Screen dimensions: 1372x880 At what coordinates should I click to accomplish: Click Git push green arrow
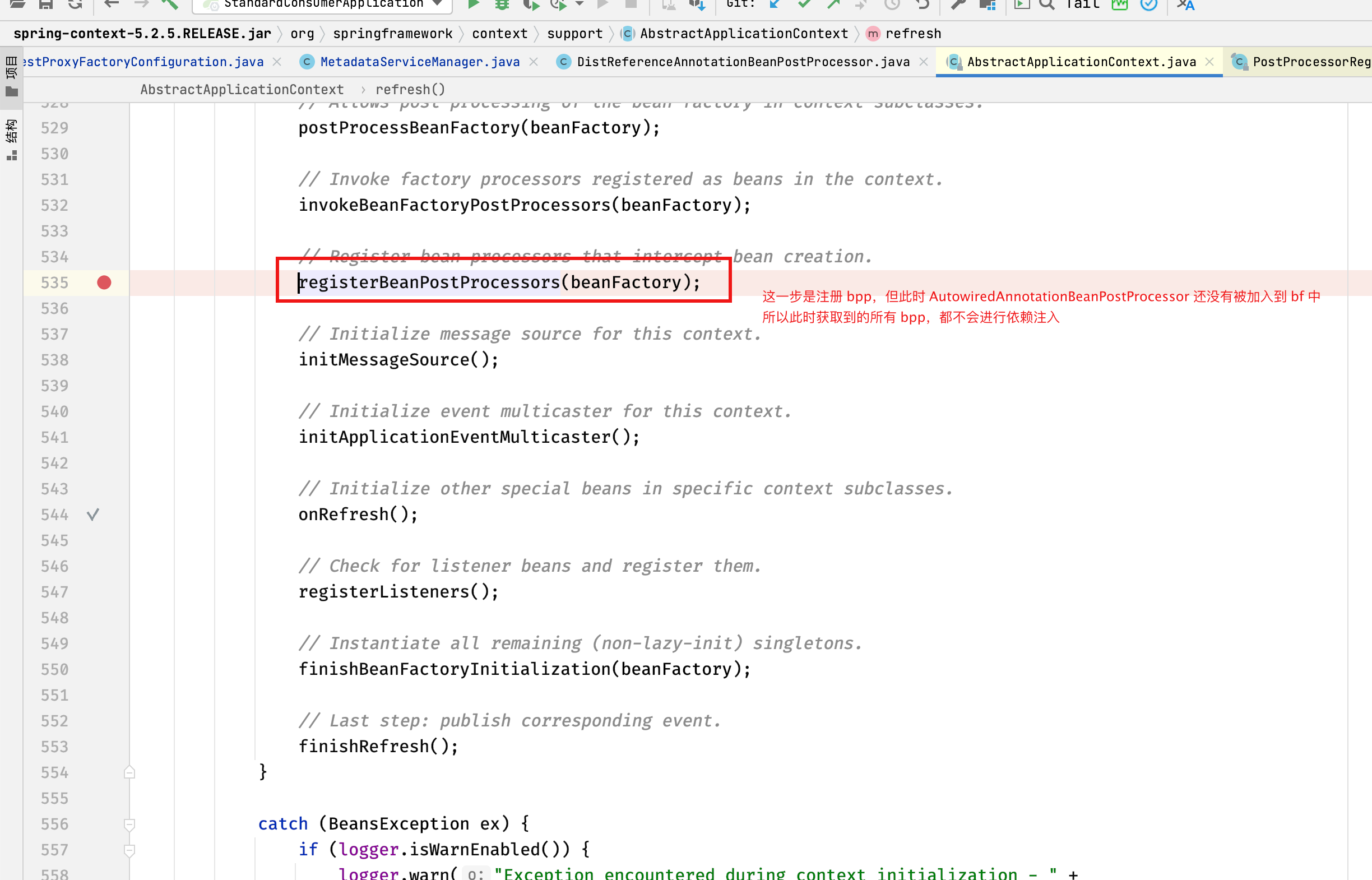point(833,4)
